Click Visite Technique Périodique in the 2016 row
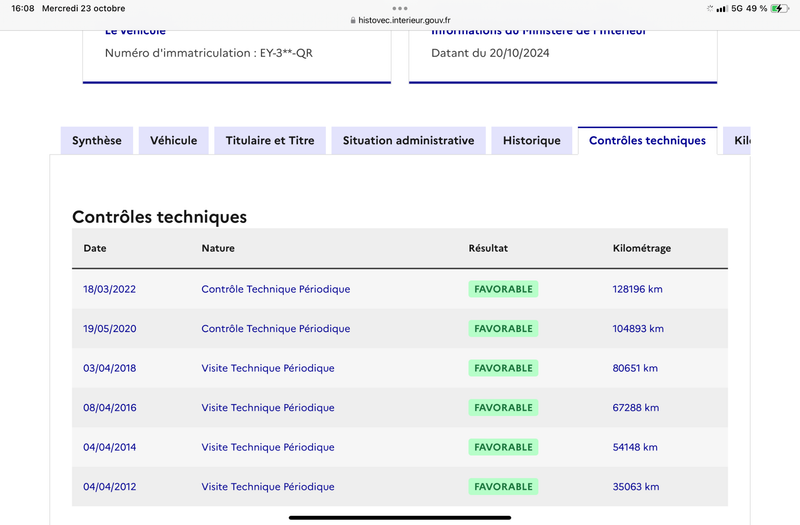Viewport: 800px width, 525px height. (x=268, y=408)
